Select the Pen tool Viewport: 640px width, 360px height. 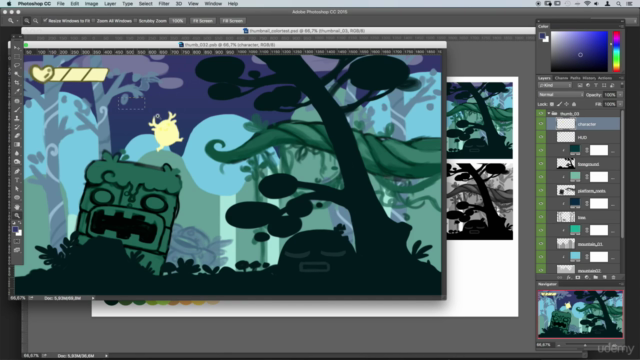[17, 171]
